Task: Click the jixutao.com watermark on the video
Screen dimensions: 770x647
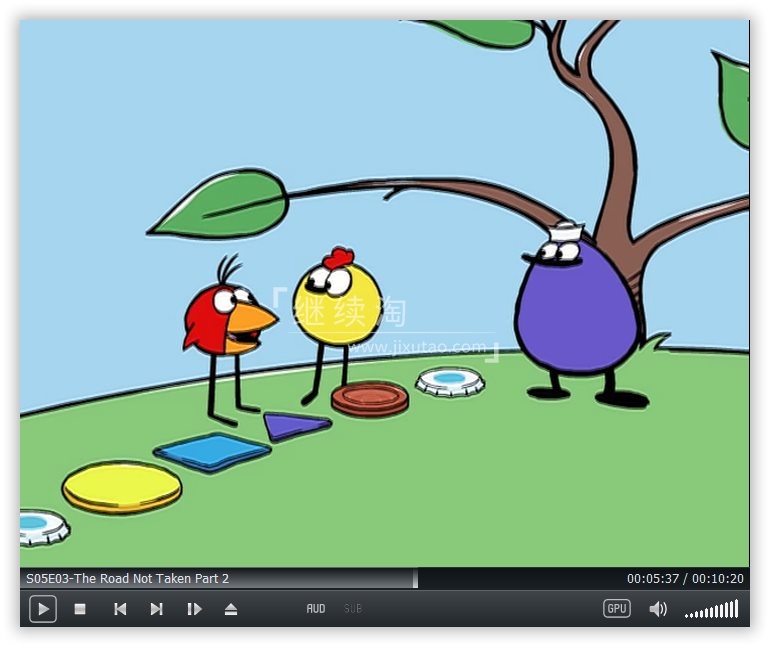Action: [417, 347]
